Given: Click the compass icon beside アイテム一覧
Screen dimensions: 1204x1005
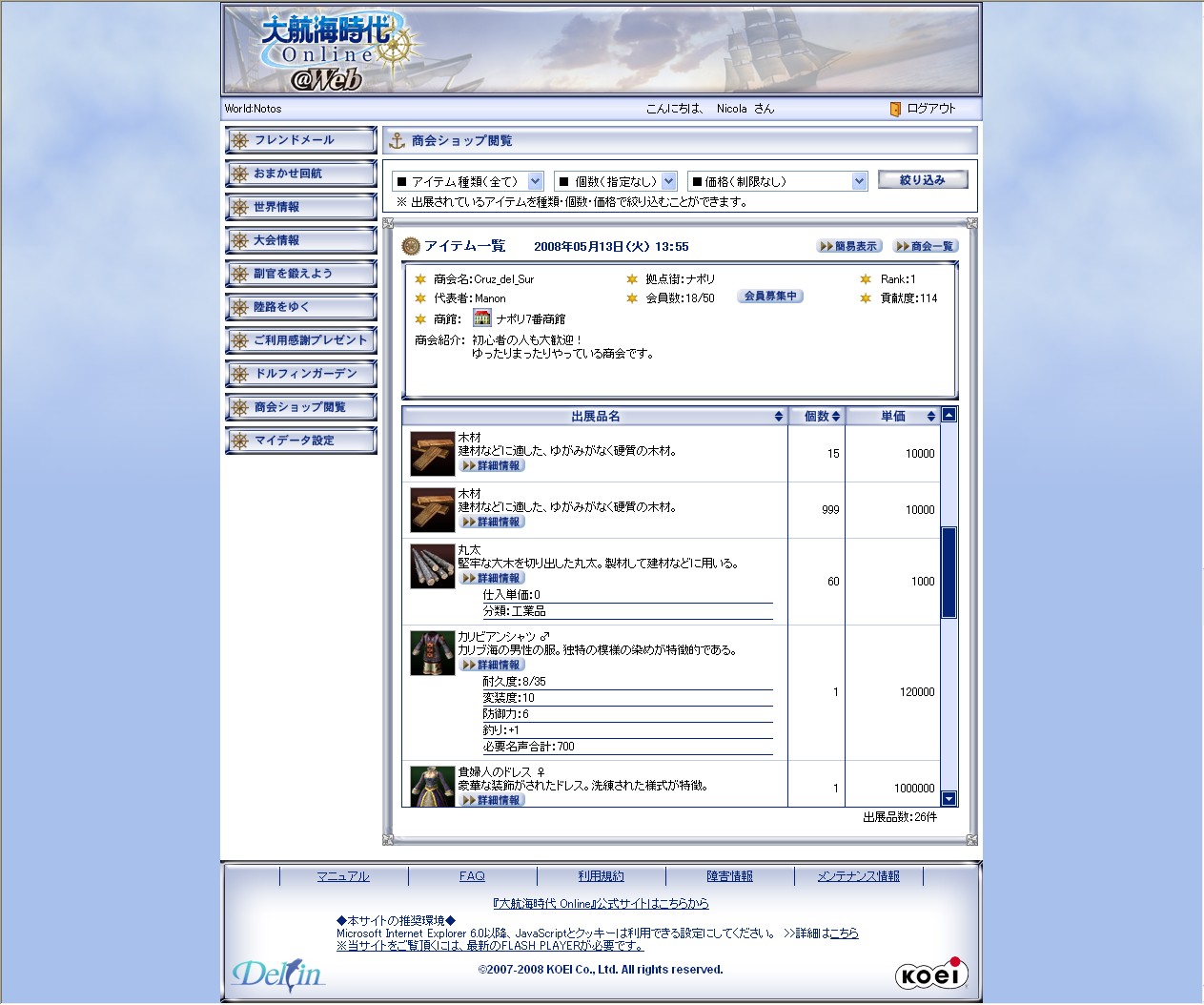Looking at the screenshot, I should (x=411, y=246).
